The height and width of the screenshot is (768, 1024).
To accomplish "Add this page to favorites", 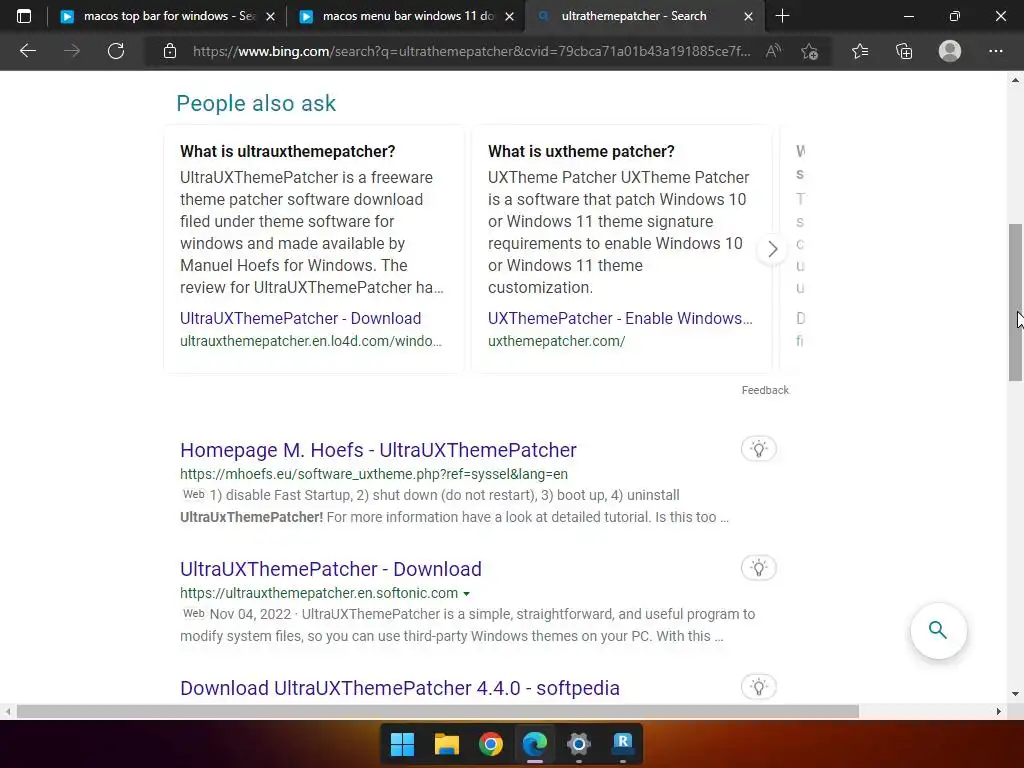I will point(810,51).
